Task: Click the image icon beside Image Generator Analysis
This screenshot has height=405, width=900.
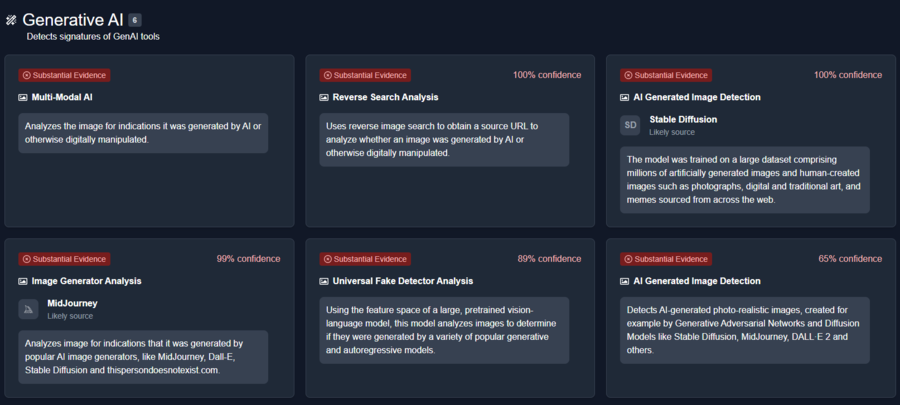Action: tap(23, 281)
